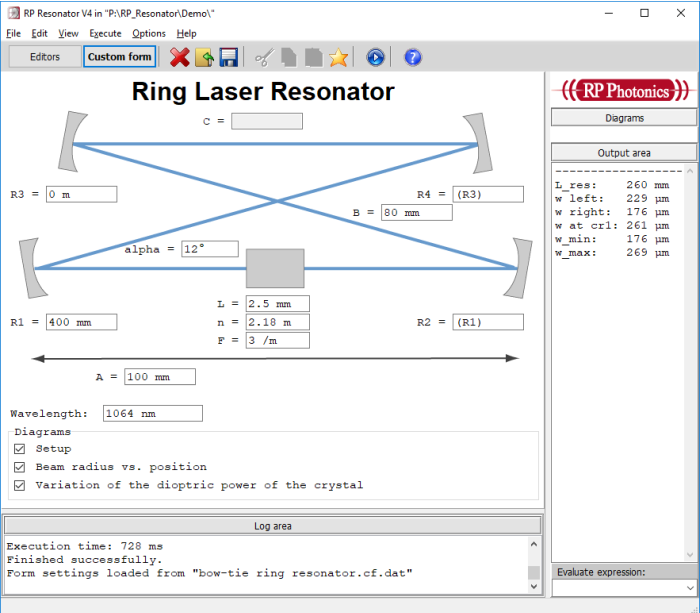This screenshot has height=613, width=700.
Task: Click the yellow star icon
Action: (338, 57)
